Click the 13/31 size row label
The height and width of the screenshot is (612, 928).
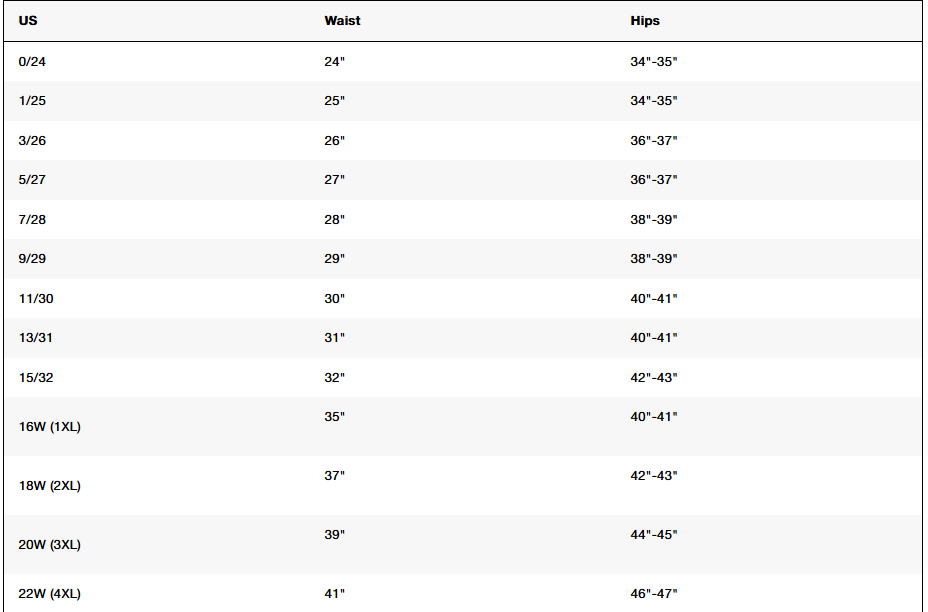36,338
